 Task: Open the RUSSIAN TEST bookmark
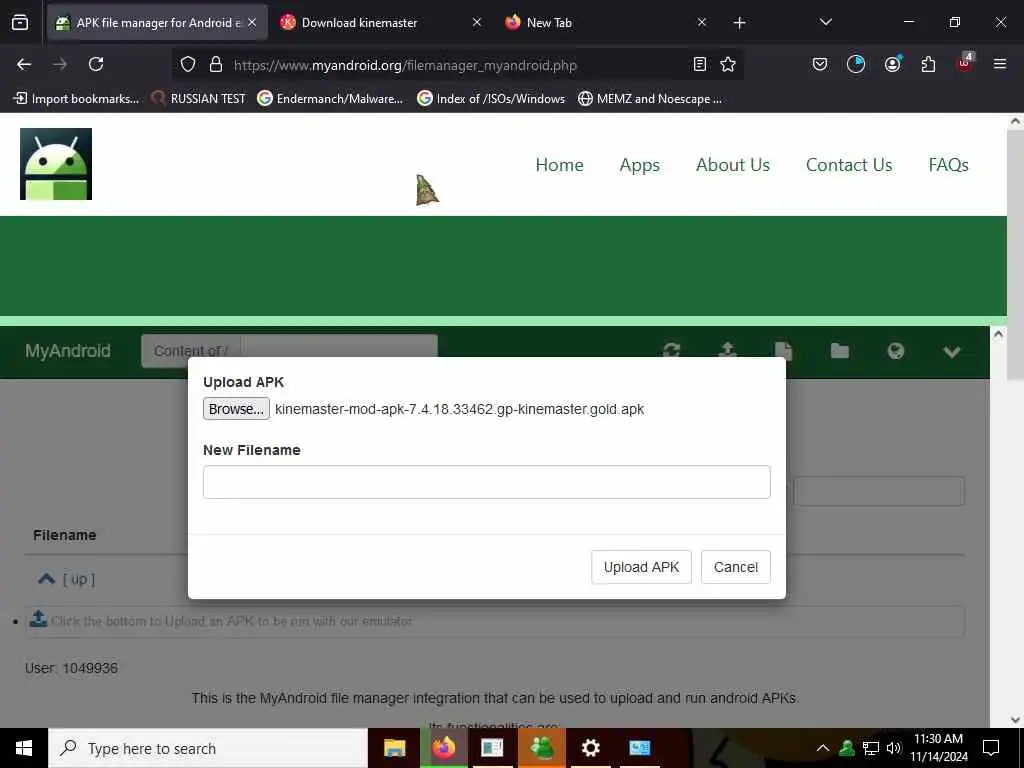199,99
